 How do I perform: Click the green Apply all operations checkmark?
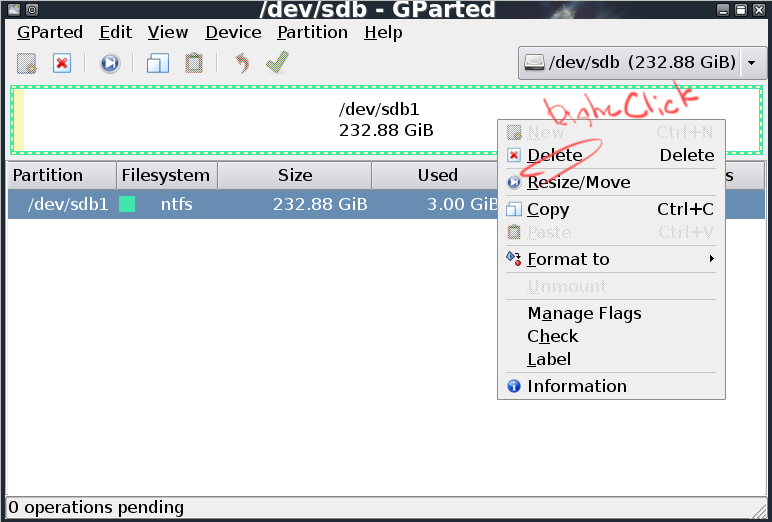[x=277, y=63]
